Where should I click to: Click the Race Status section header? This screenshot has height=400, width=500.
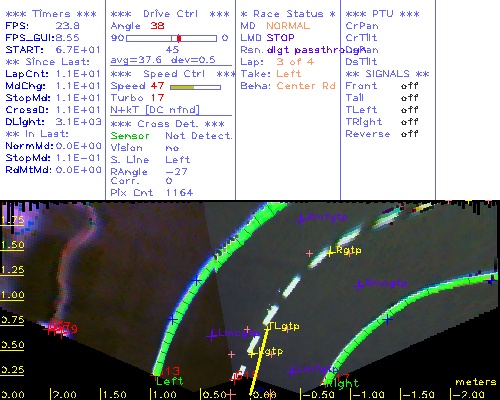288,14
